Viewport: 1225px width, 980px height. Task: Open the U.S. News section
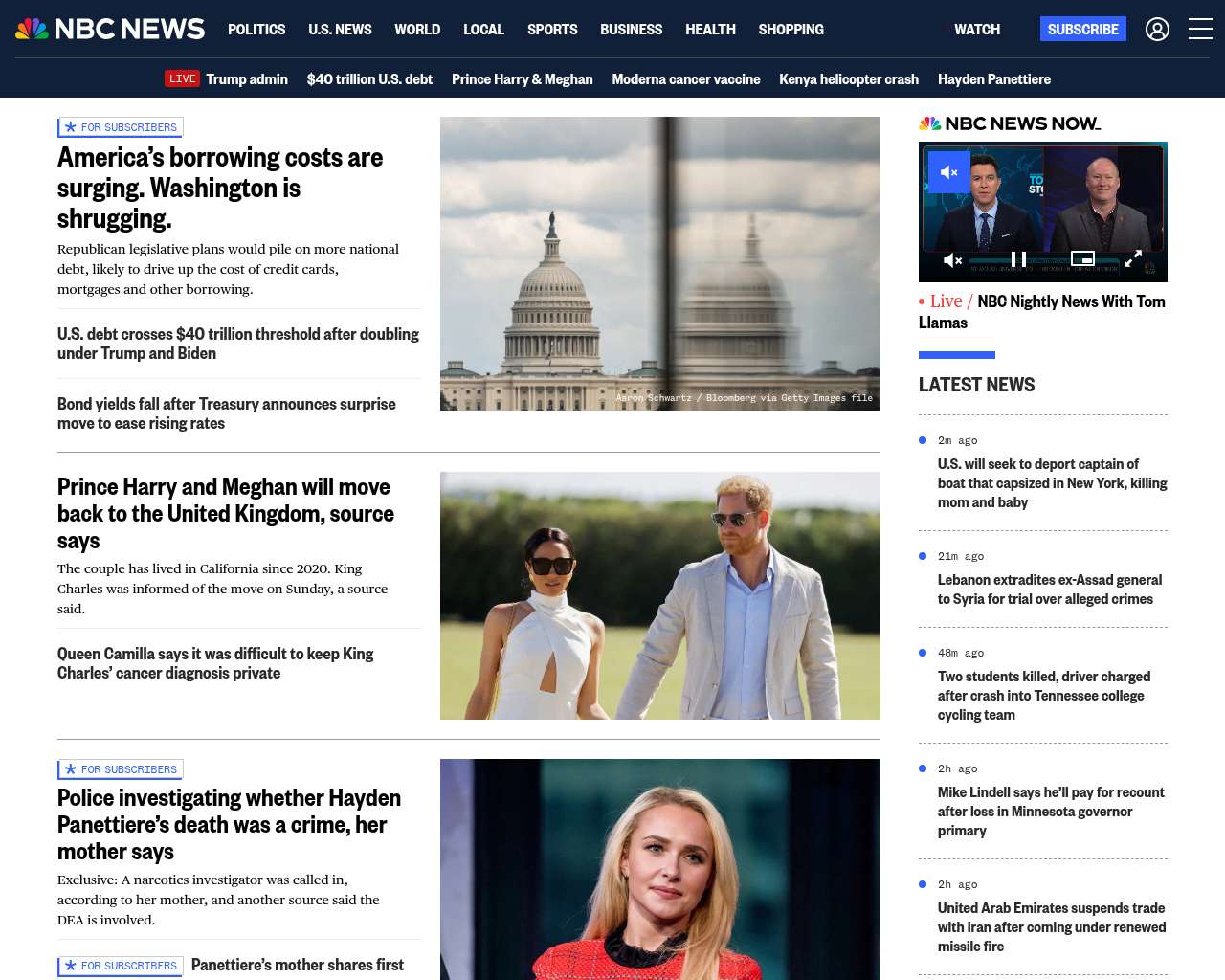[340, 30]
